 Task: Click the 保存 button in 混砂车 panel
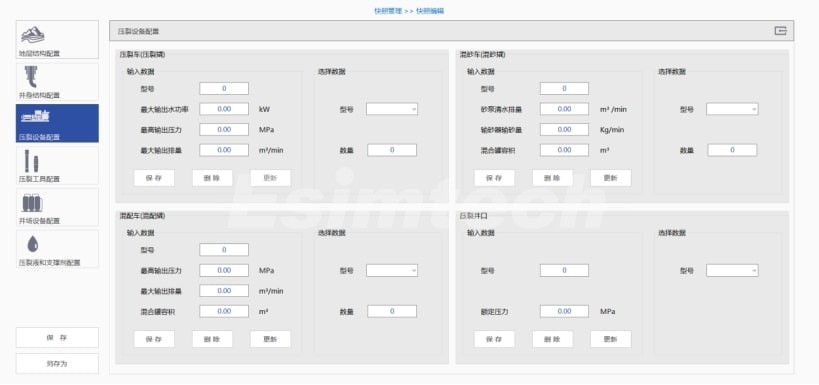(x=494, y=178)
